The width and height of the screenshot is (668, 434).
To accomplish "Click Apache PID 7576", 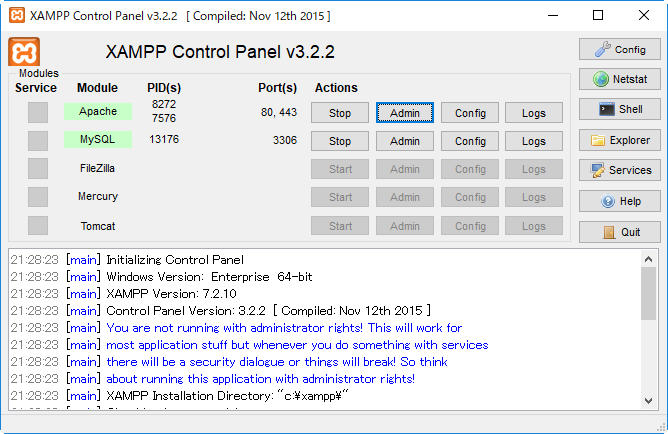I will coord(164,118).
